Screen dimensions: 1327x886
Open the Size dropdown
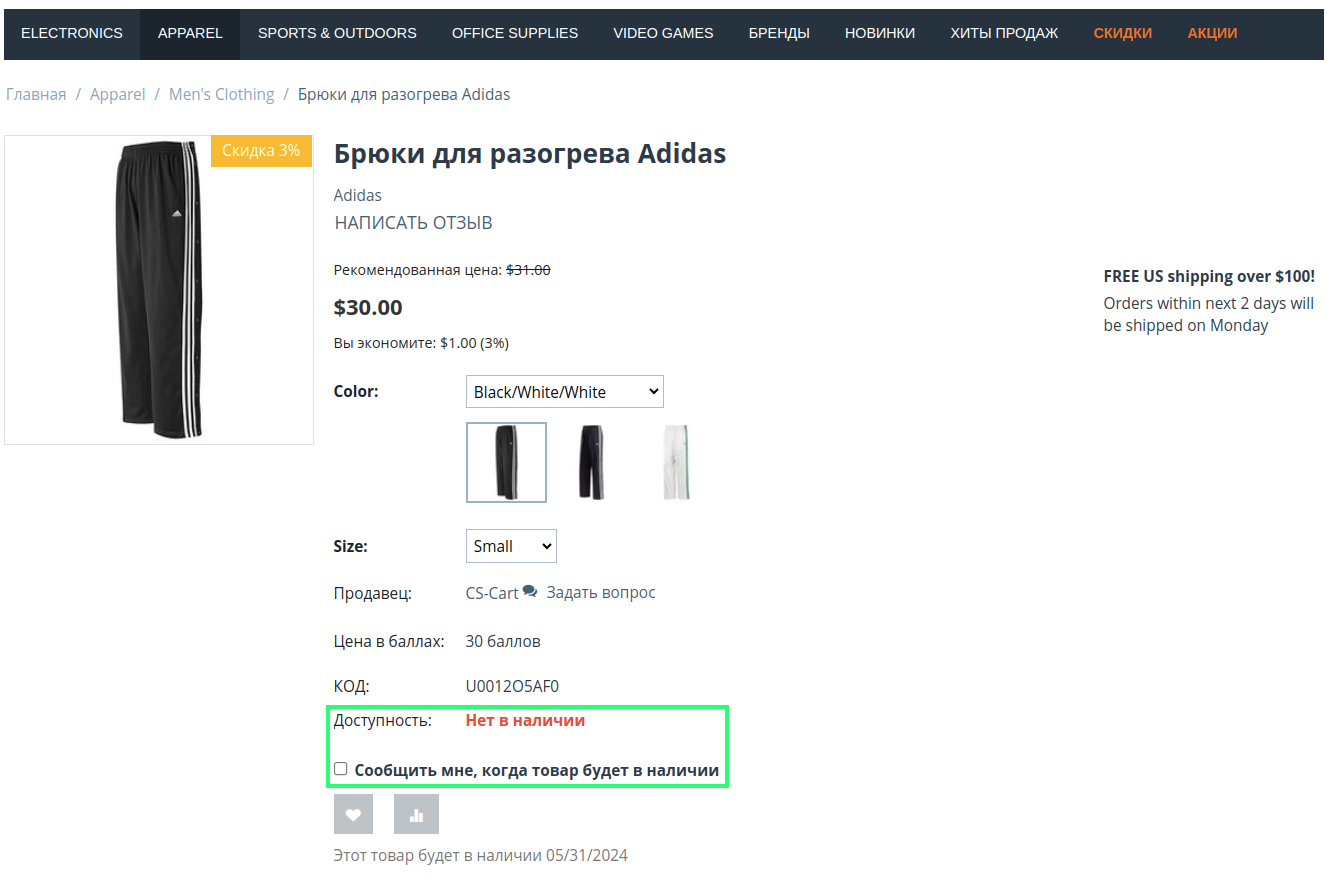(x=511, y=546)
